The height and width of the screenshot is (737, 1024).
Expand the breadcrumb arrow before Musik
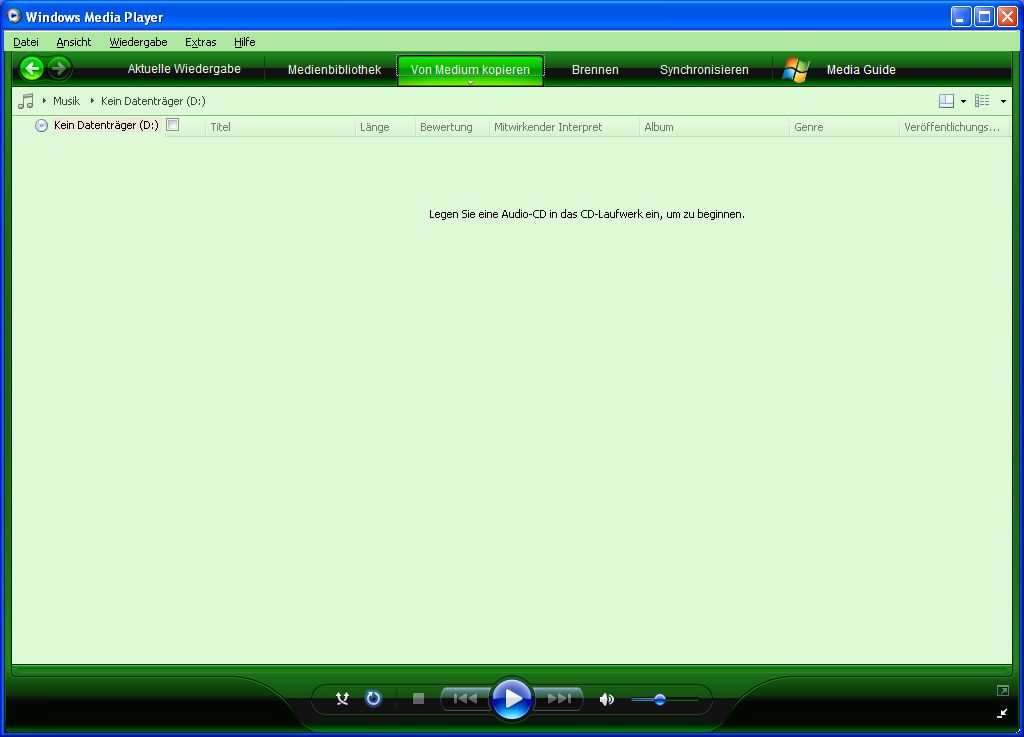44,101
